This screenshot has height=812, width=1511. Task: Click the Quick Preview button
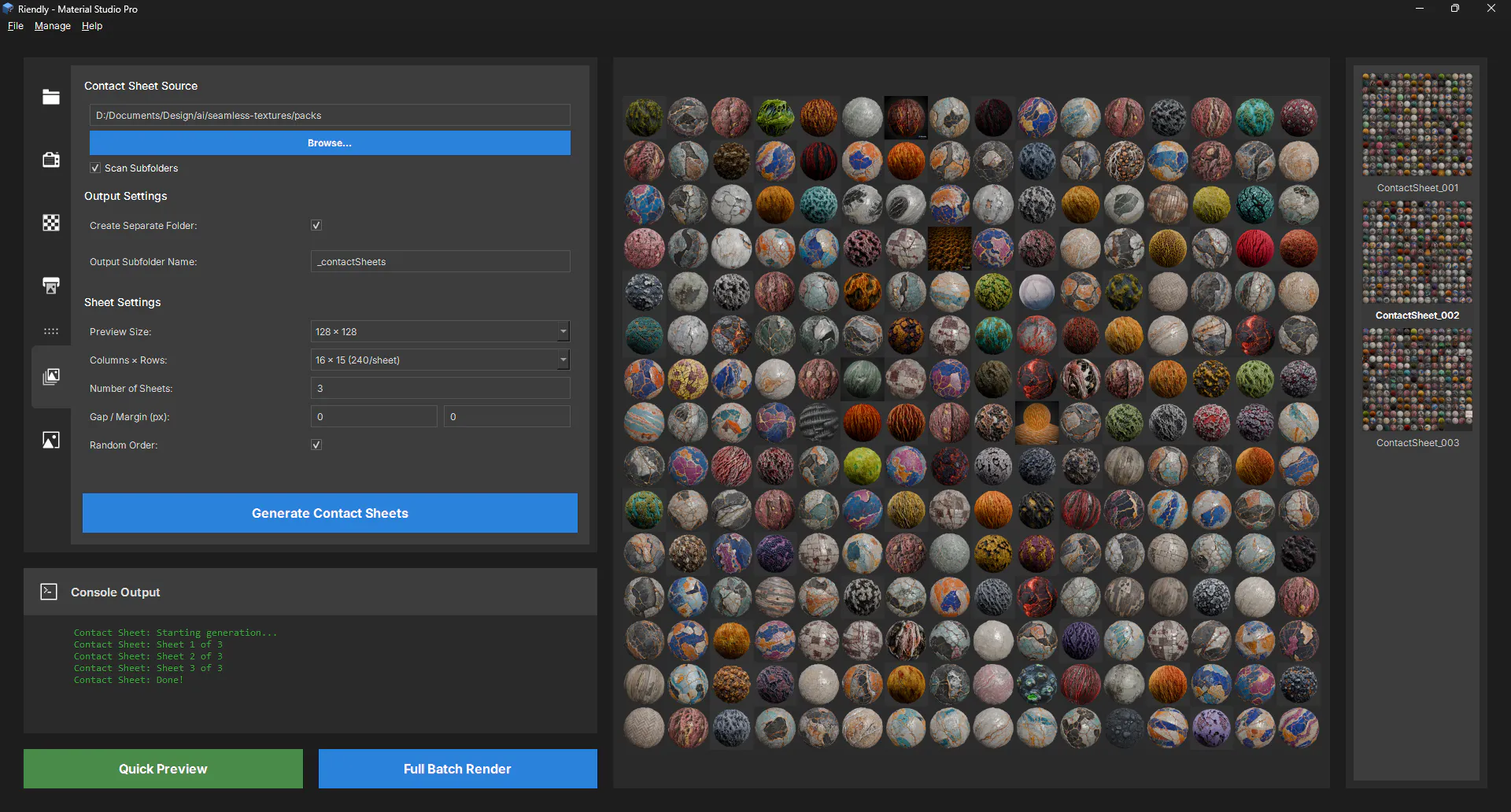tap(163, 769)
